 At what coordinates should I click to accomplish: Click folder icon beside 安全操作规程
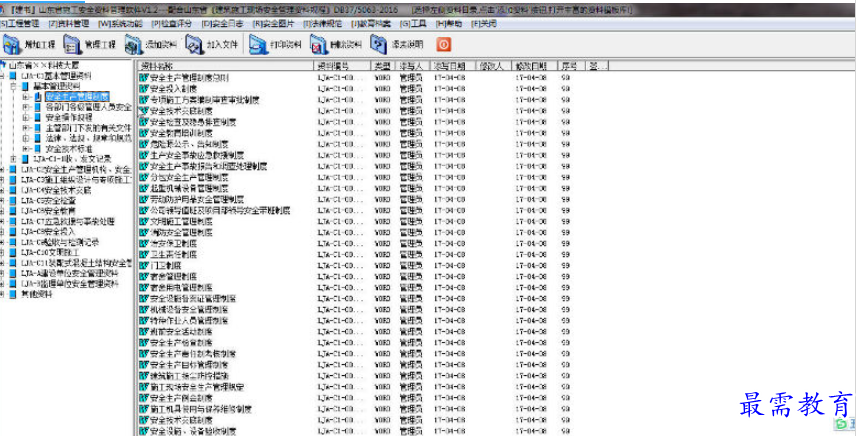point(37,118)
